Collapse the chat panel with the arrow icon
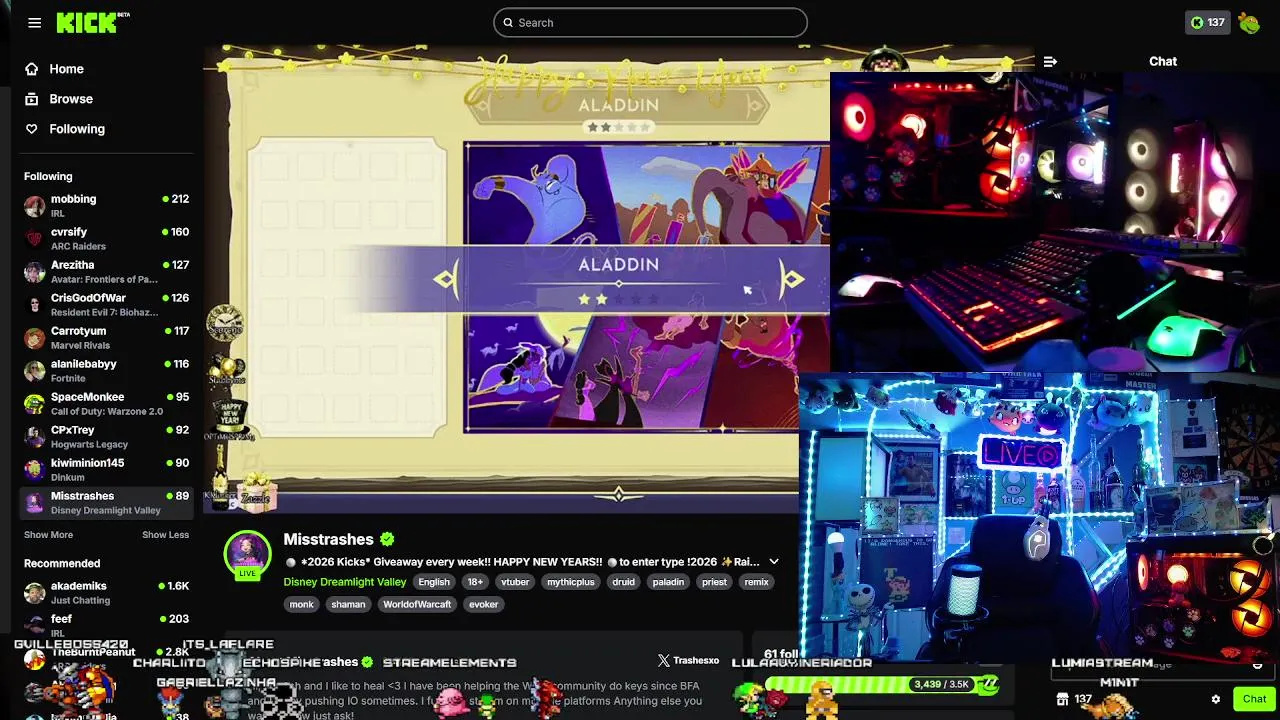 (x=1050, y=61)
